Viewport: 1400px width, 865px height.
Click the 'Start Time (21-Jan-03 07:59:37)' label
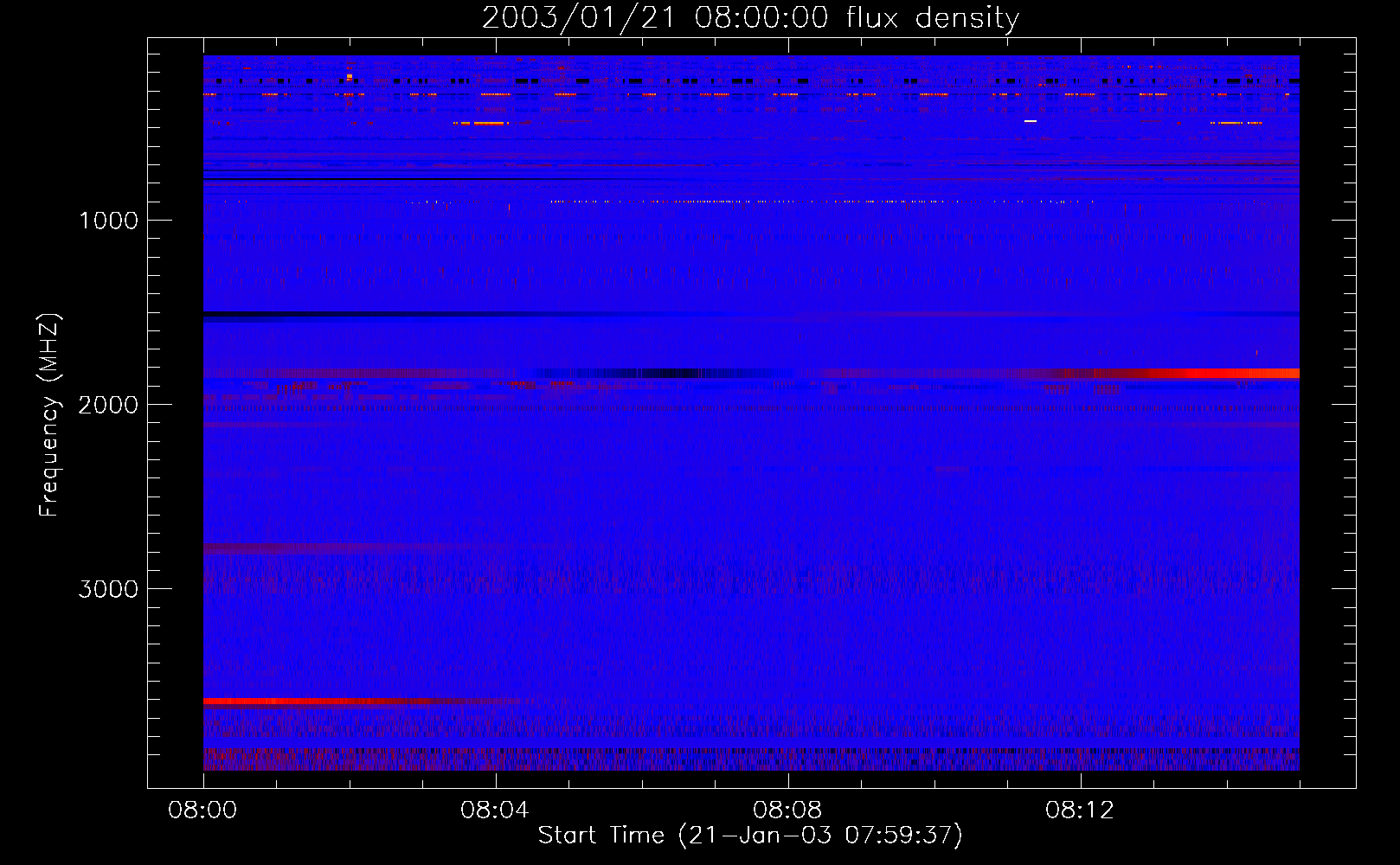pos(750,836)
